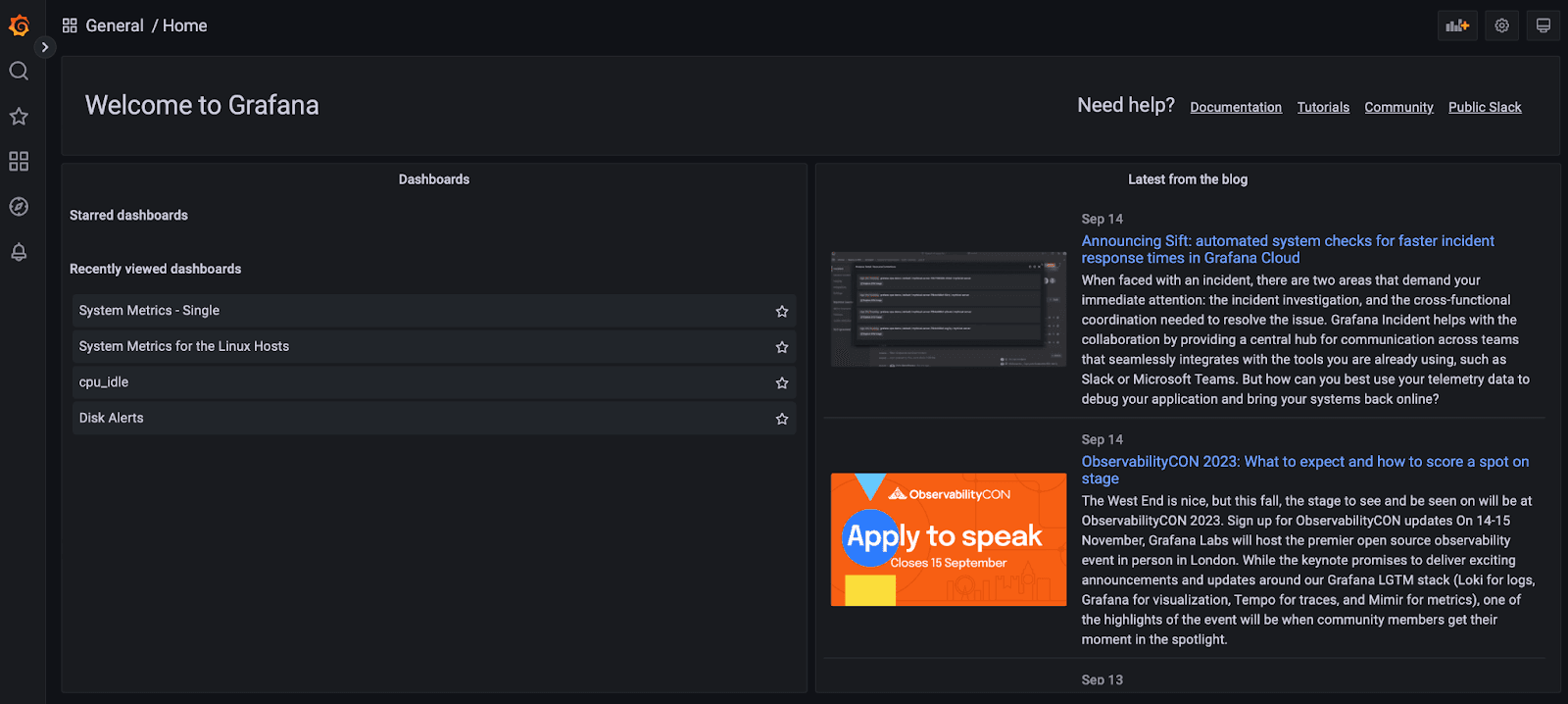Click ObservabilityCON Apply to speak banner image
1568x704 pixels.
click(x=949, y=539)
